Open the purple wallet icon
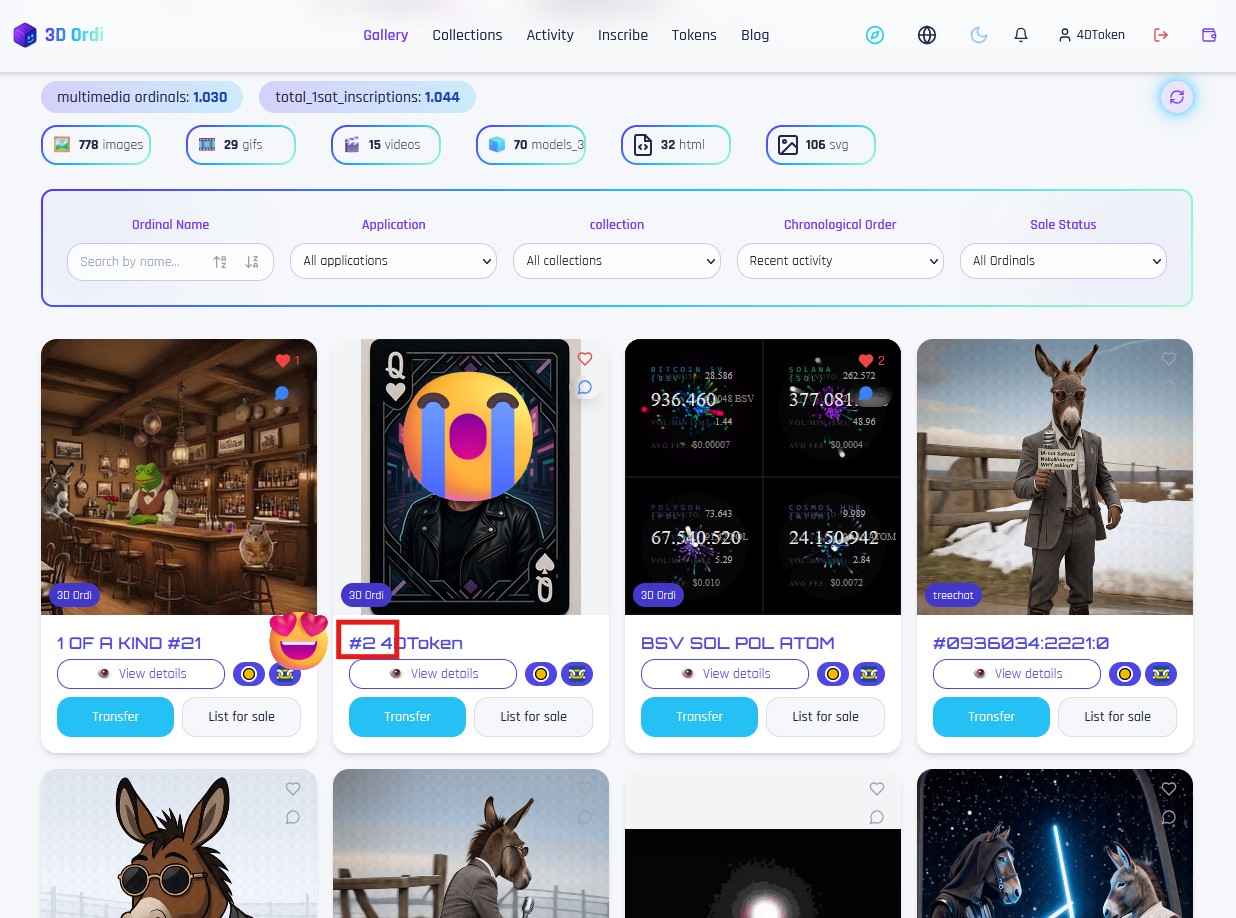1236x918 pixels. click(x=1209, y=35)
